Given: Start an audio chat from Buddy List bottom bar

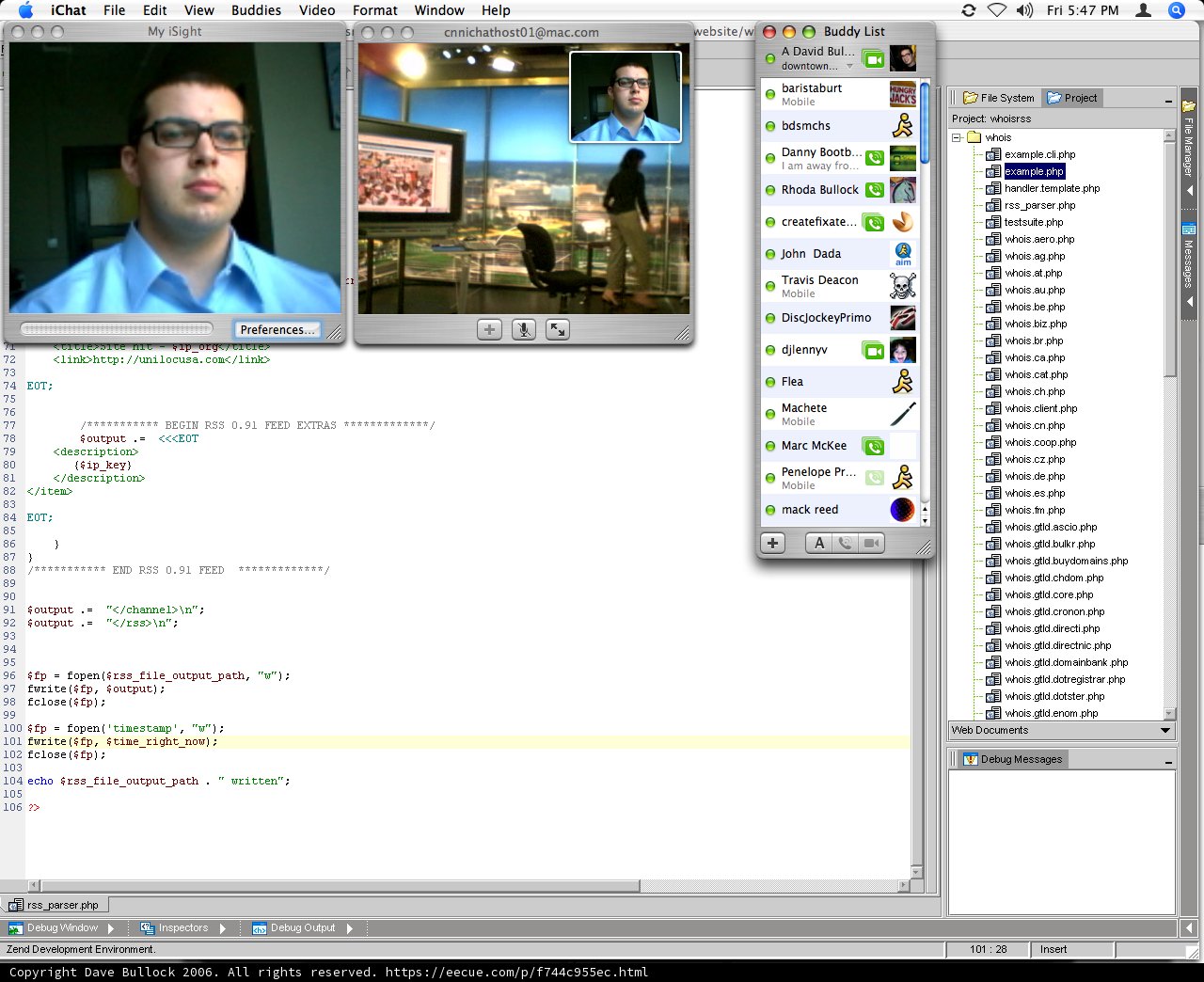Looking at the screenshot, I should coord(846,543).
